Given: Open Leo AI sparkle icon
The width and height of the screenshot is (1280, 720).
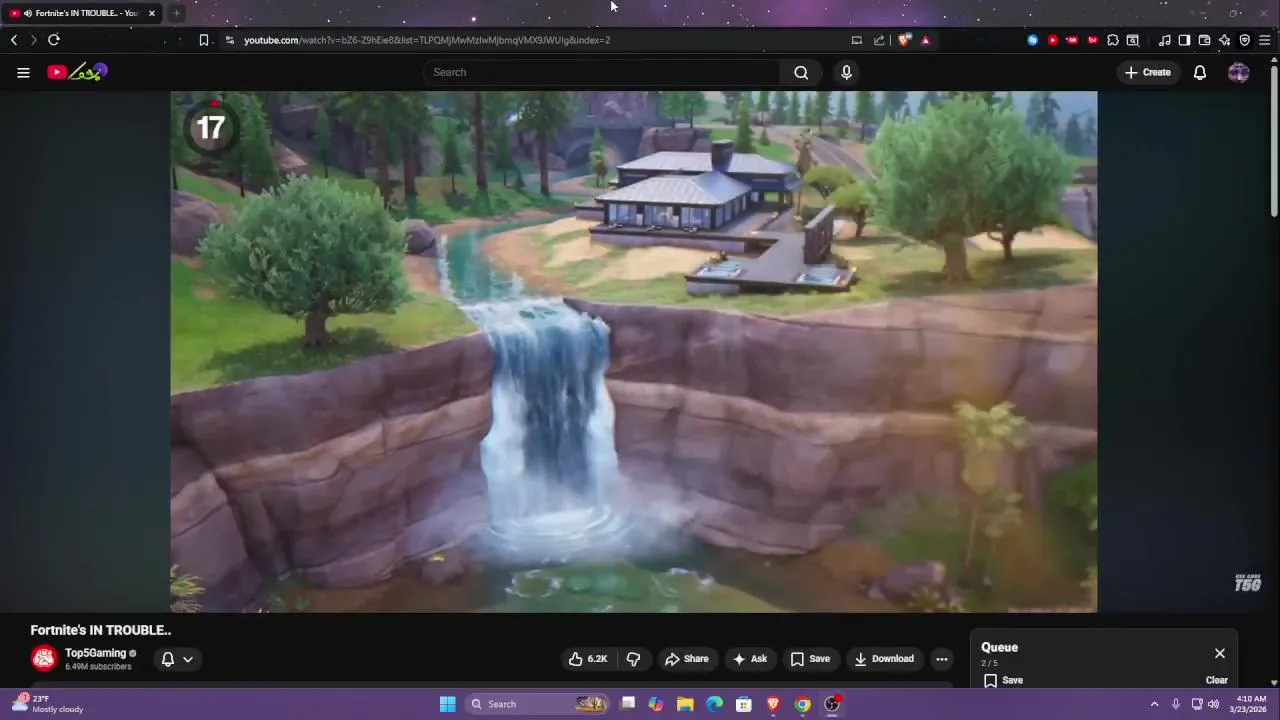Looking at the screenshot, I should pyautogui.click(x=1225, y=40).
